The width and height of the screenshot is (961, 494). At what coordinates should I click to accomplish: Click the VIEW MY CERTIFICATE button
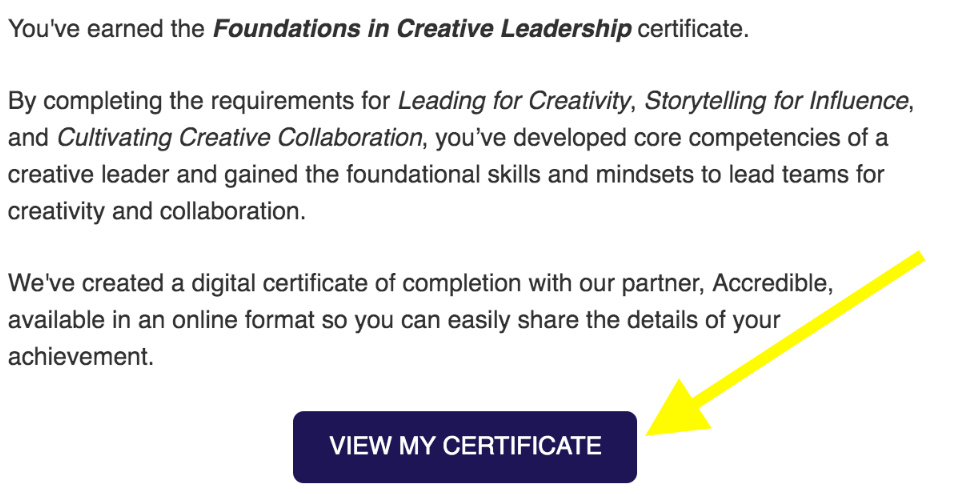coord(465,446)
